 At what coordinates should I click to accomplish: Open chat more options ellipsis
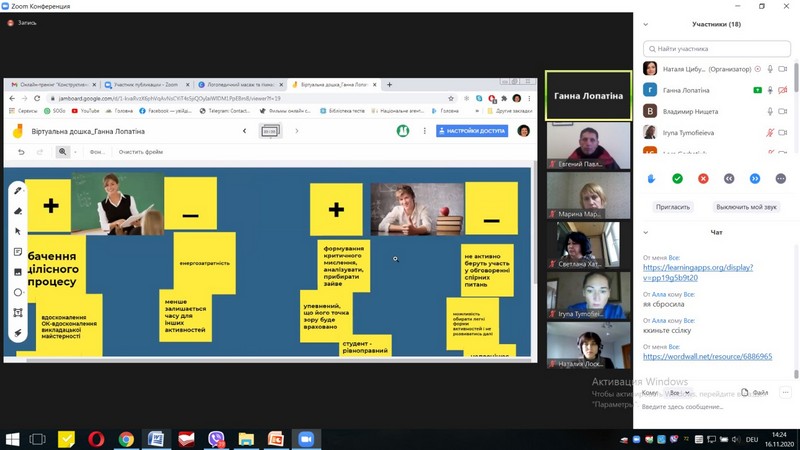point(785,392)
